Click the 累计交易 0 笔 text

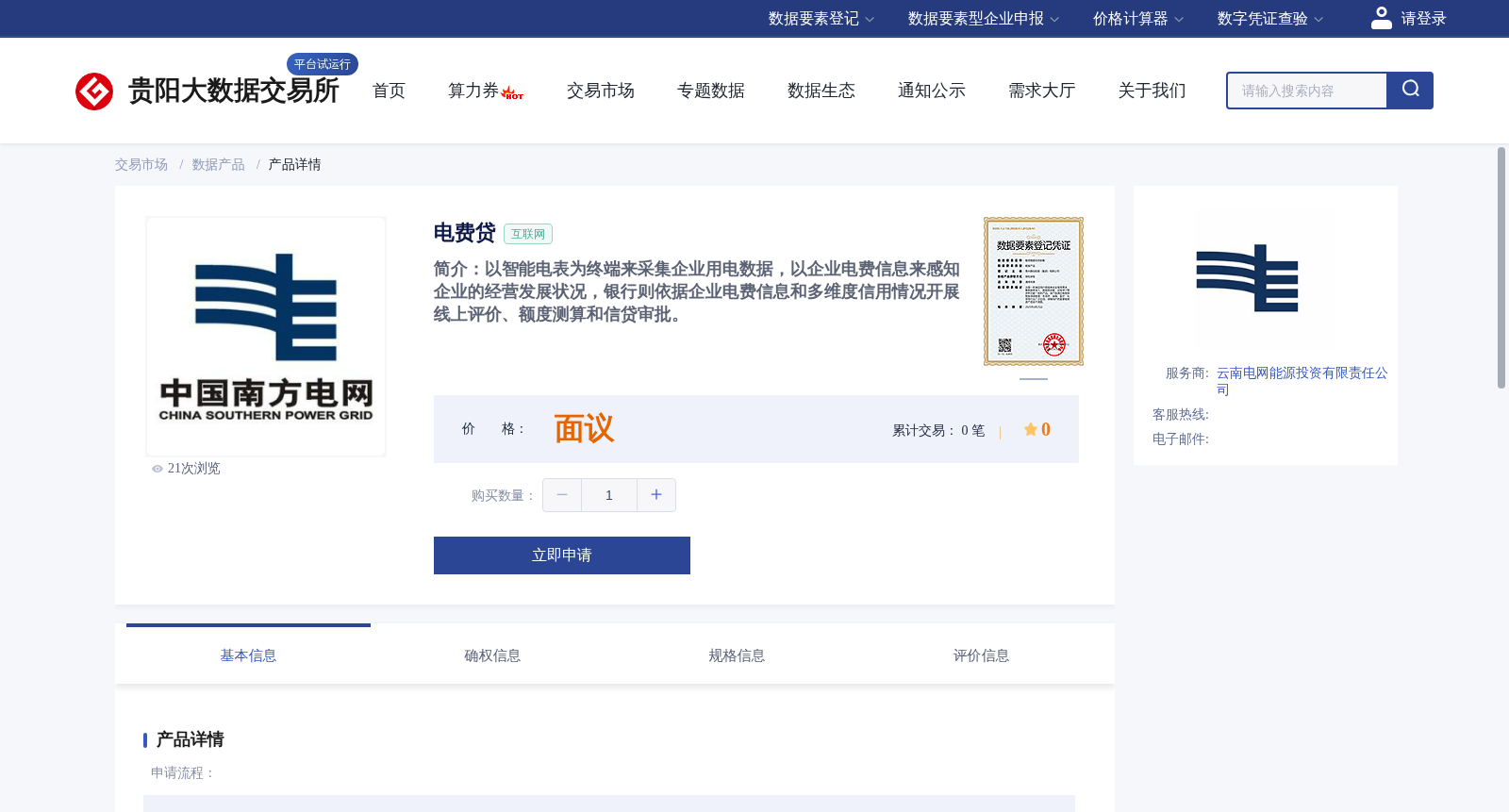coord(938,430)
